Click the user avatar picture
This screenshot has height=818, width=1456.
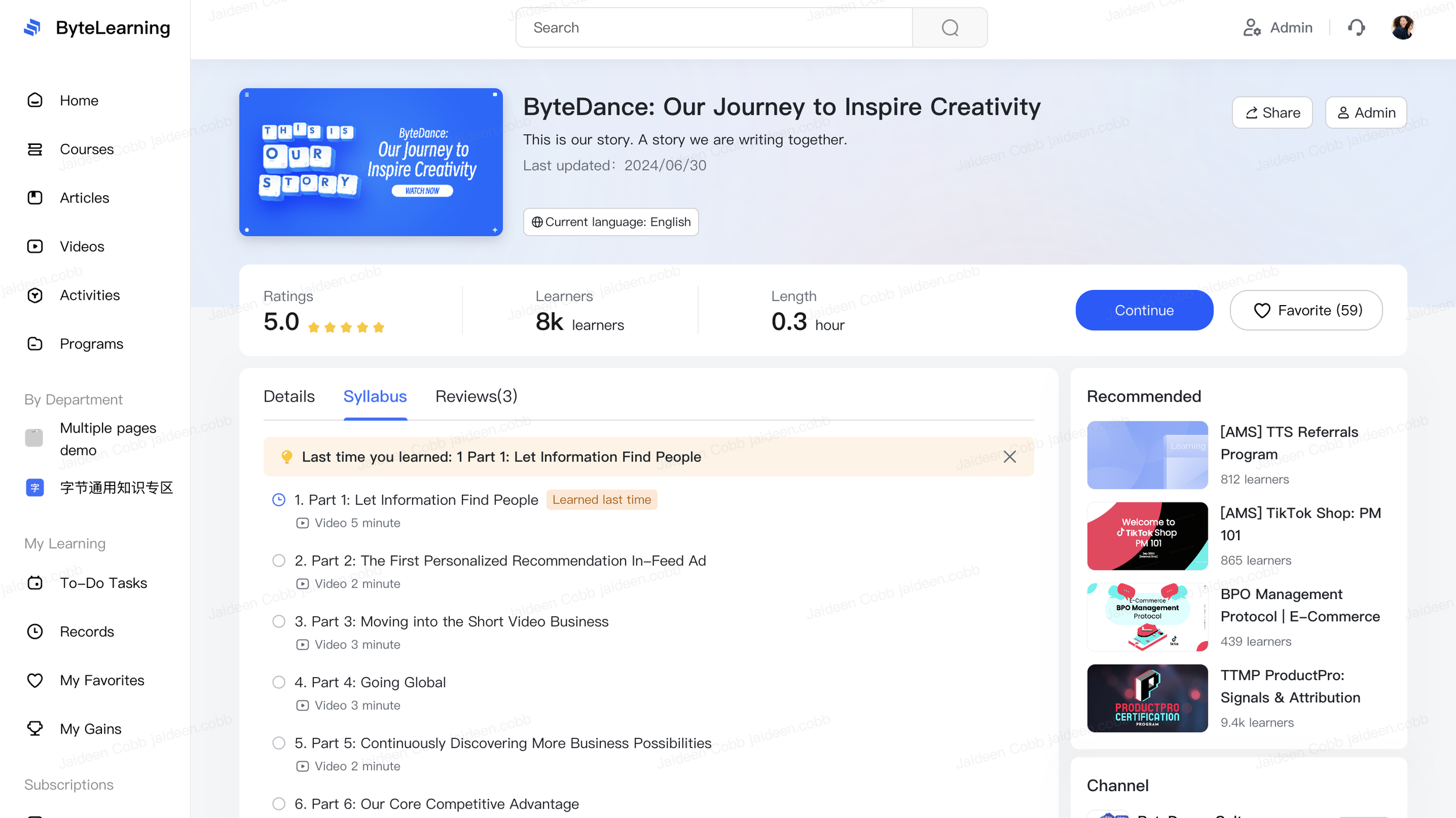pyautogui.click(x=1402, y=27)
